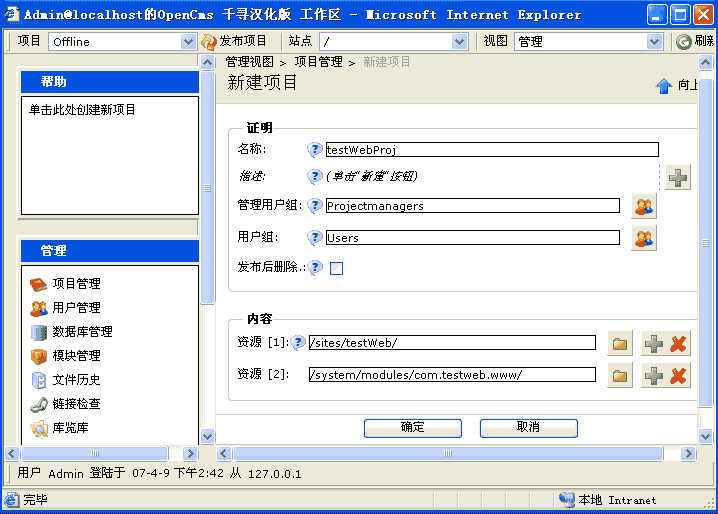718x514 pixels.
Task: Click the 确定 OK button
Action: click(x=413, y=428)
